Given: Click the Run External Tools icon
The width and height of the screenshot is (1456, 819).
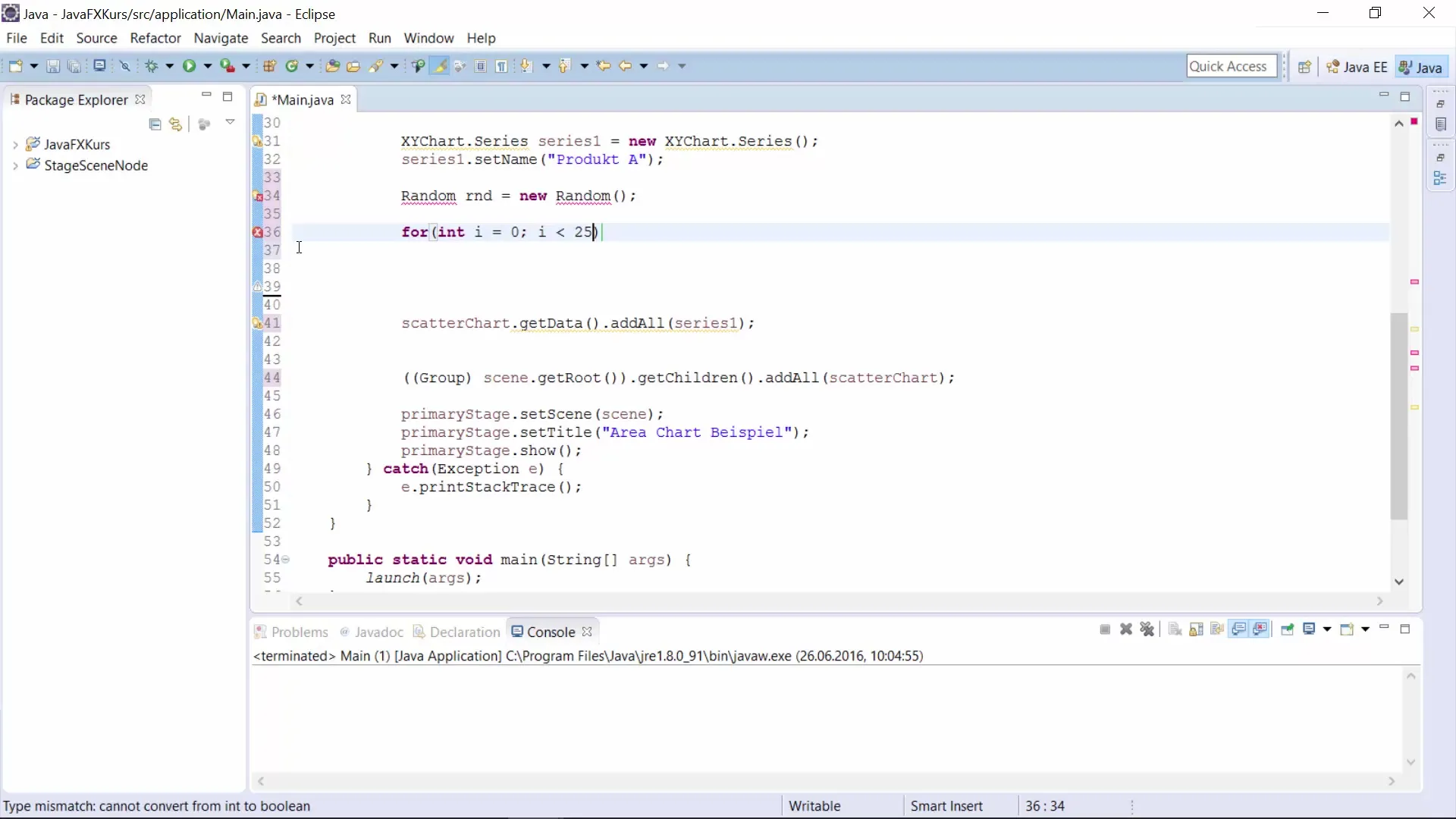Looking at the screenshot, I should pyautogui.click(x=227, y=66).
